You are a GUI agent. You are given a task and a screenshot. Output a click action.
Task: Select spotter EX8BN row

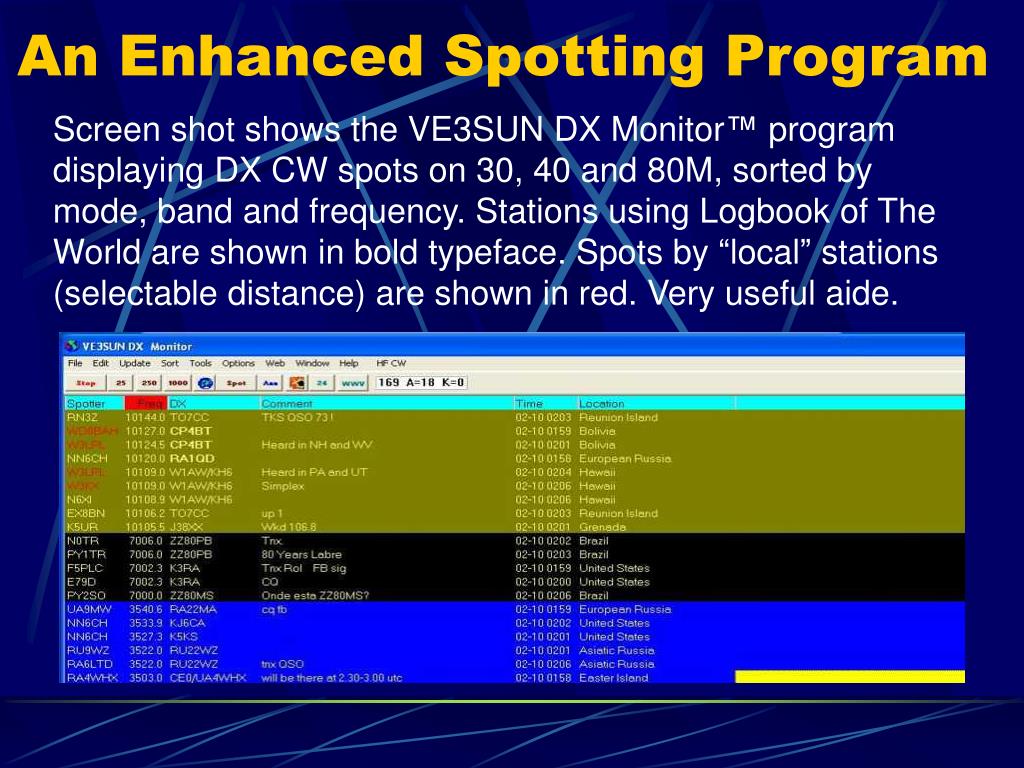86,513
